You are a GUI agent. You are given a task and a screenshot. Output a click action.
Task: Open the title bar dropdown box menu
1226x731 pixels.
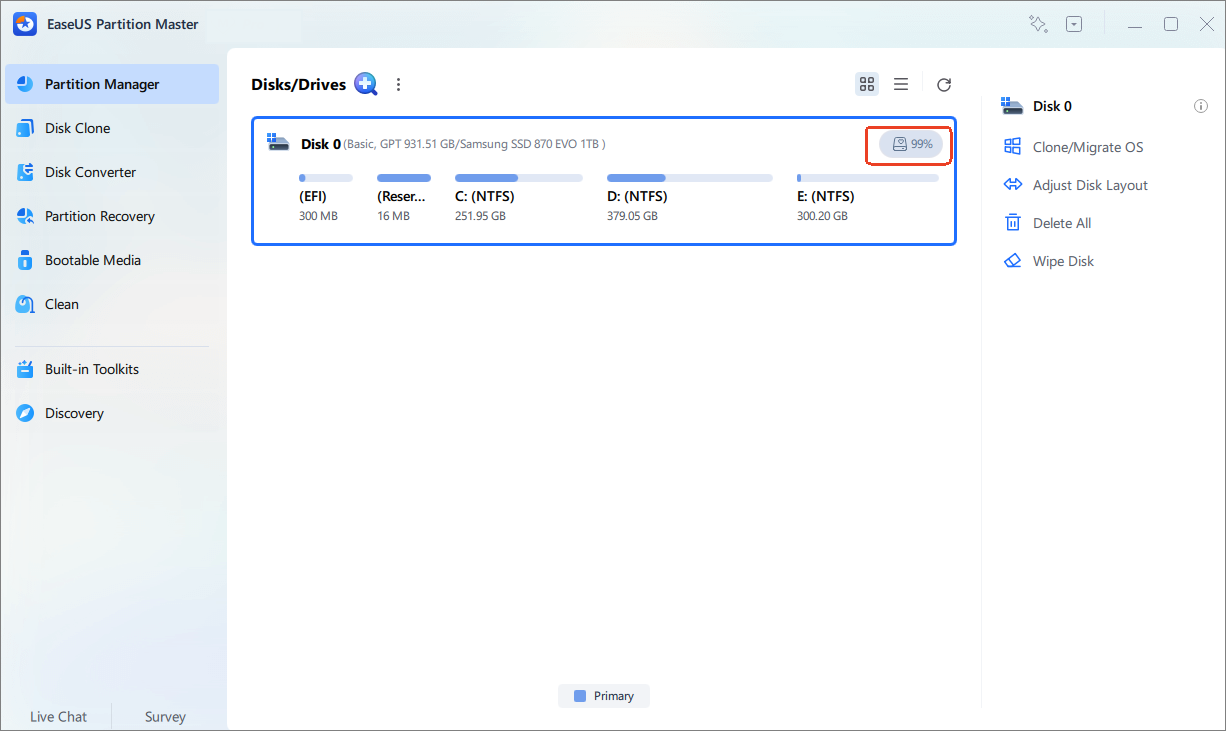click(x=1074, y=24)
